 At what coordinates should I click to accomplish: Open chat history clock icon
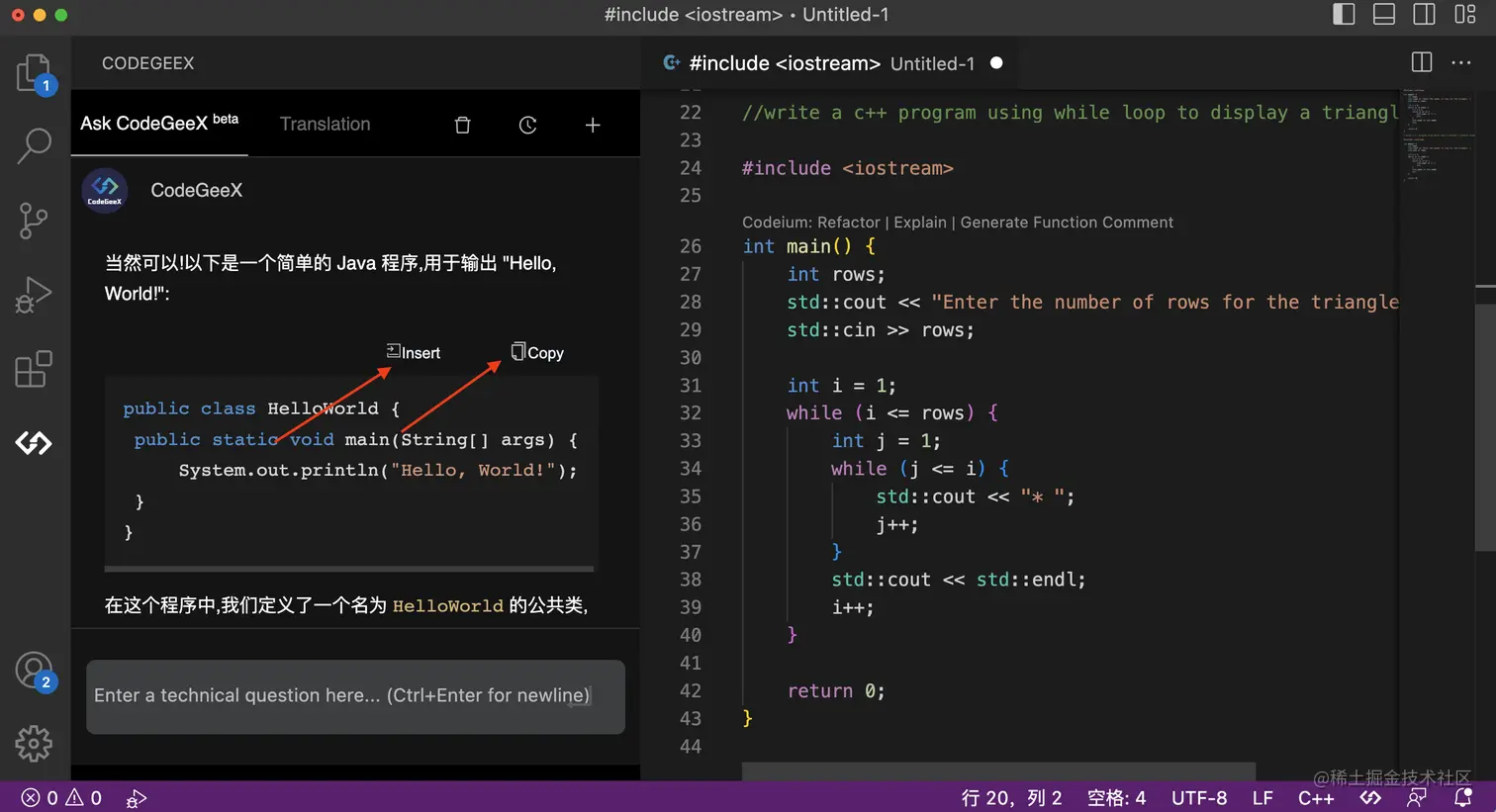tap(527, 125)
